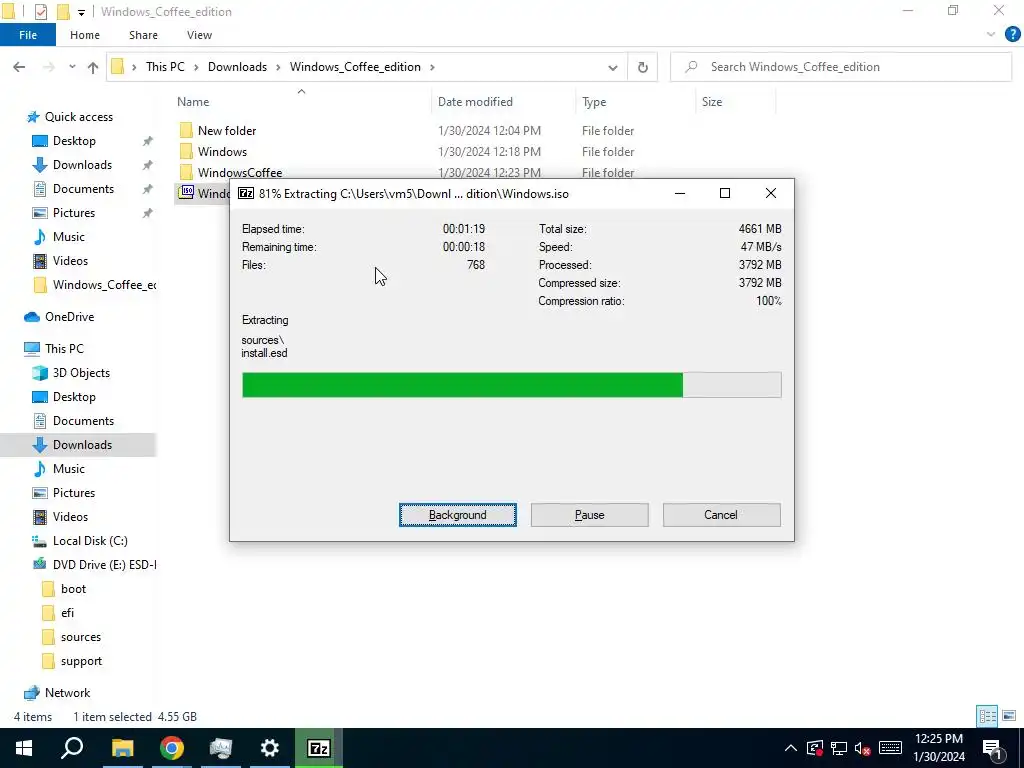Go up one folder level arrow
The image size is (1024, 768).
pos(93,67)
